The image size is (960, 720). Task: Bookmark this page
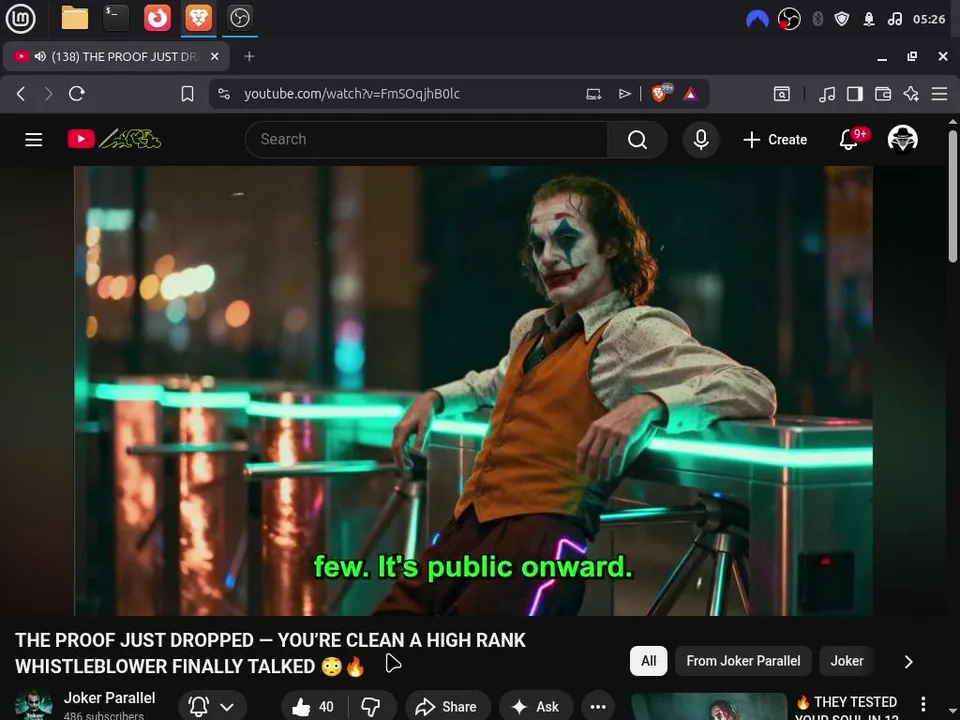(187, 94)
